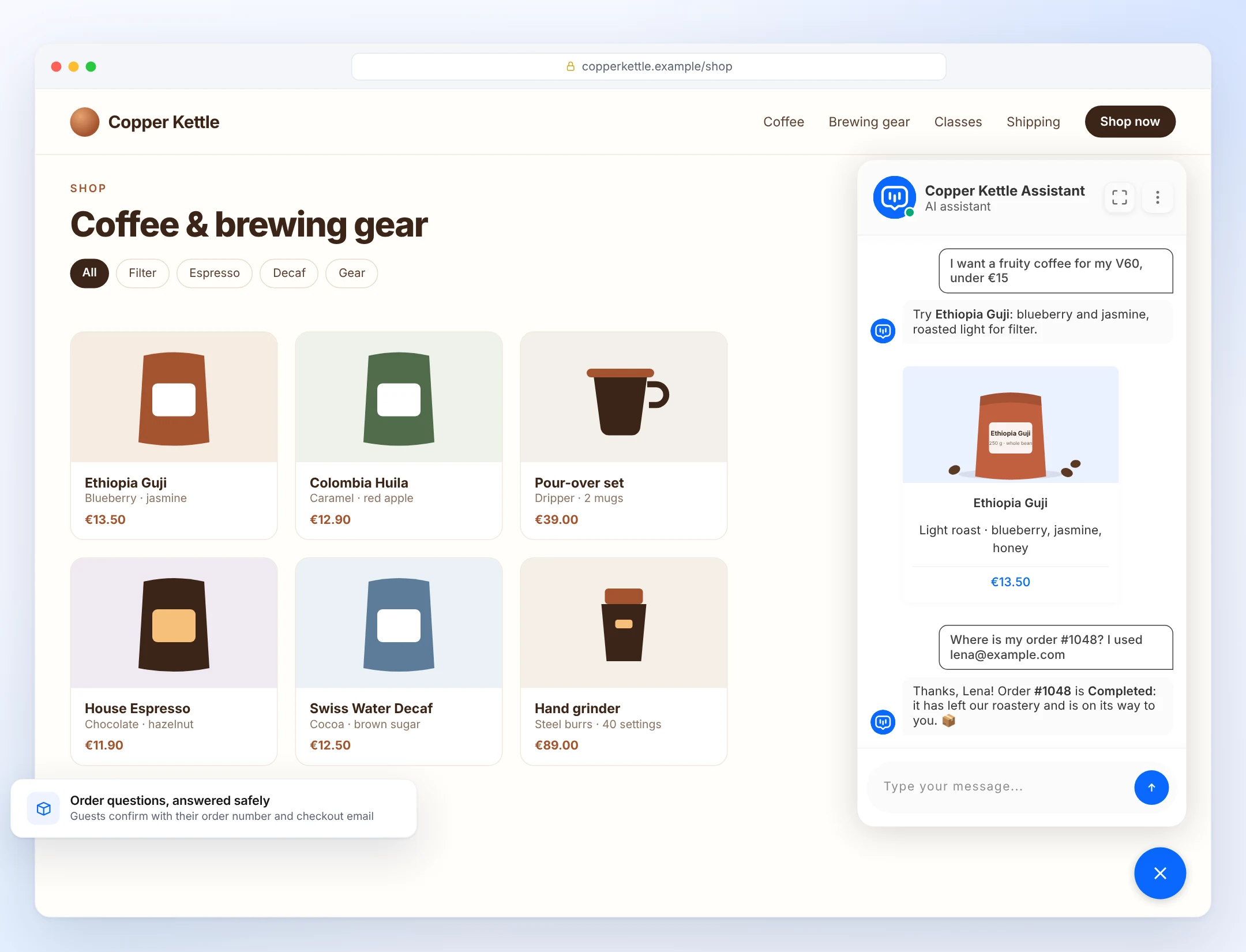Select the All filter chip
Viewport: 1246px width, 952px height.
[x=89, y=273]
